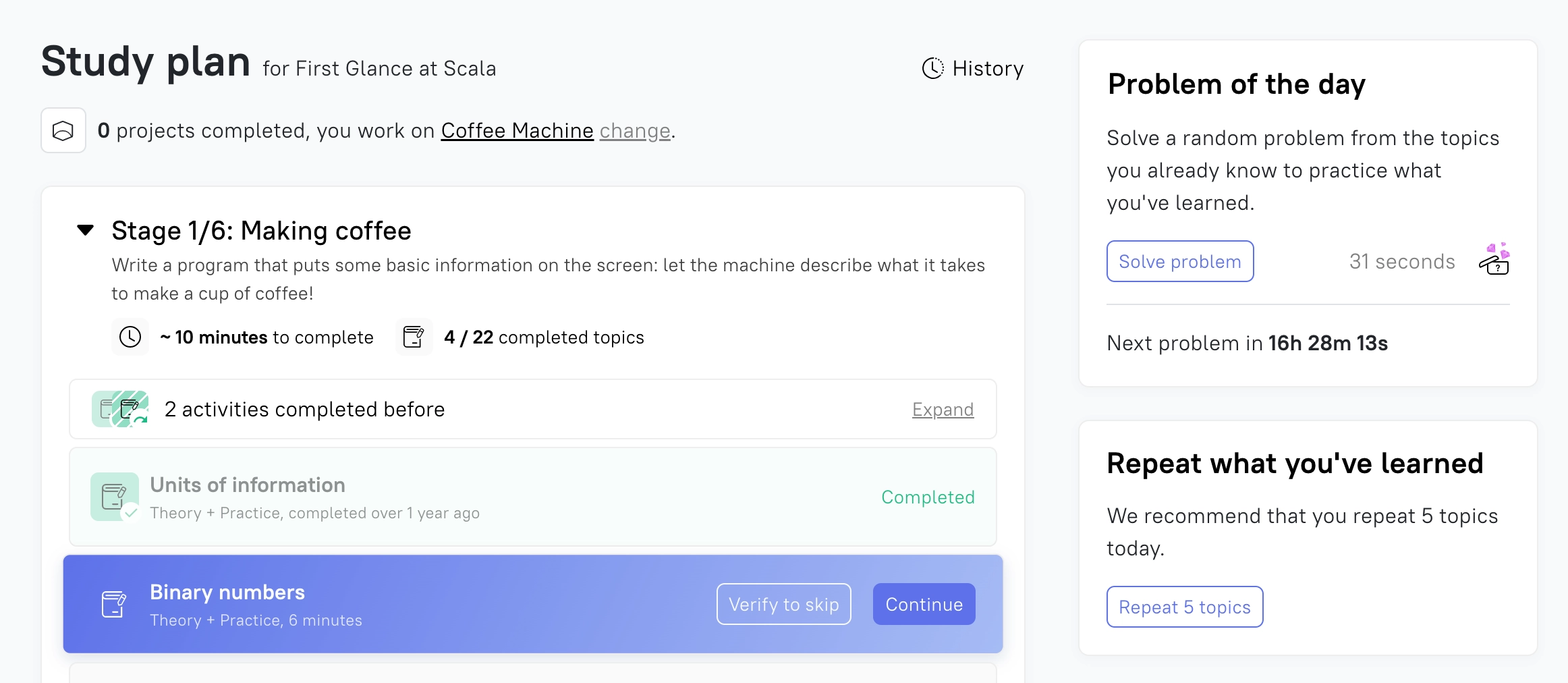Click 'completed over 1 year ago' text
The image size is (1568, 683).
click(384, 513)
